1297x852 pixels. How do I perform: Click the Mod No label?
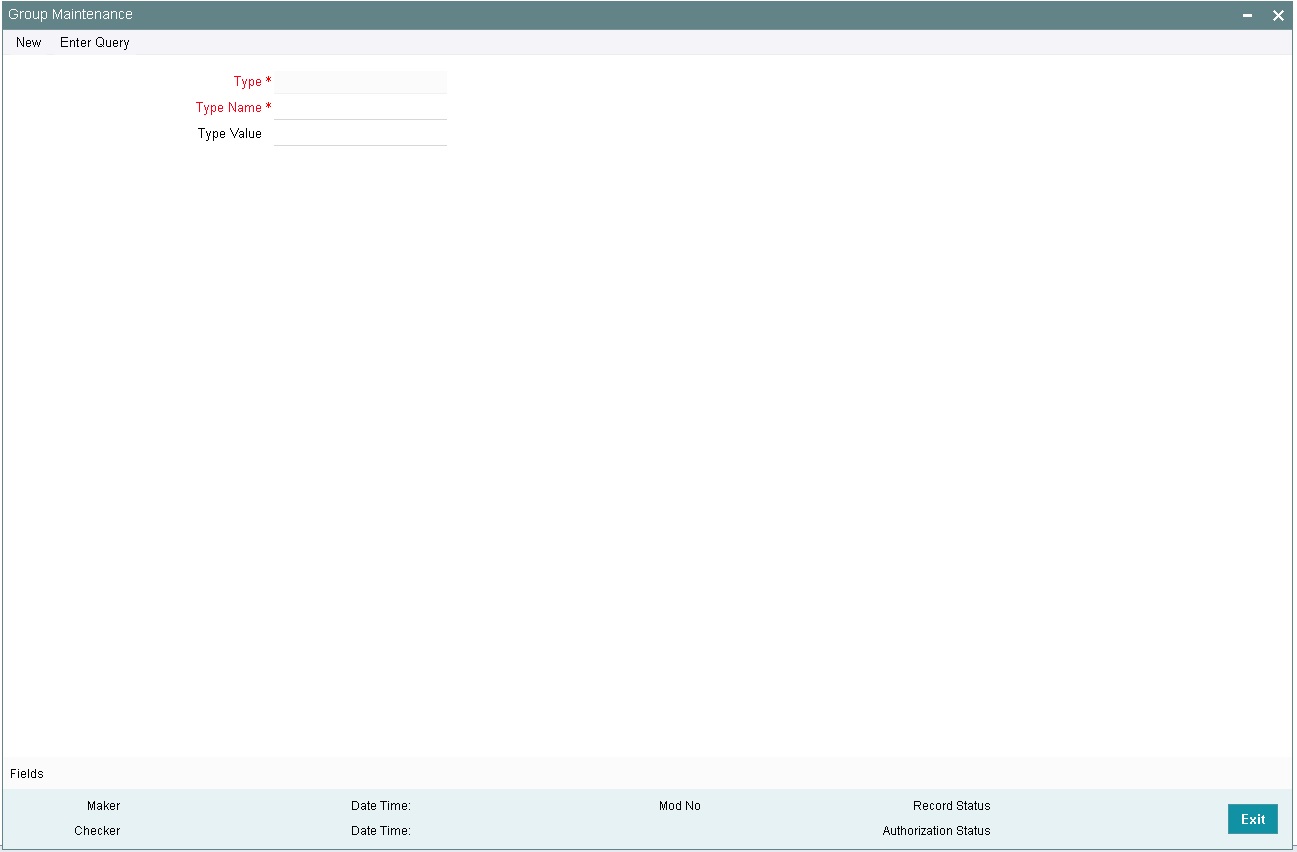(x=680, y=806)
